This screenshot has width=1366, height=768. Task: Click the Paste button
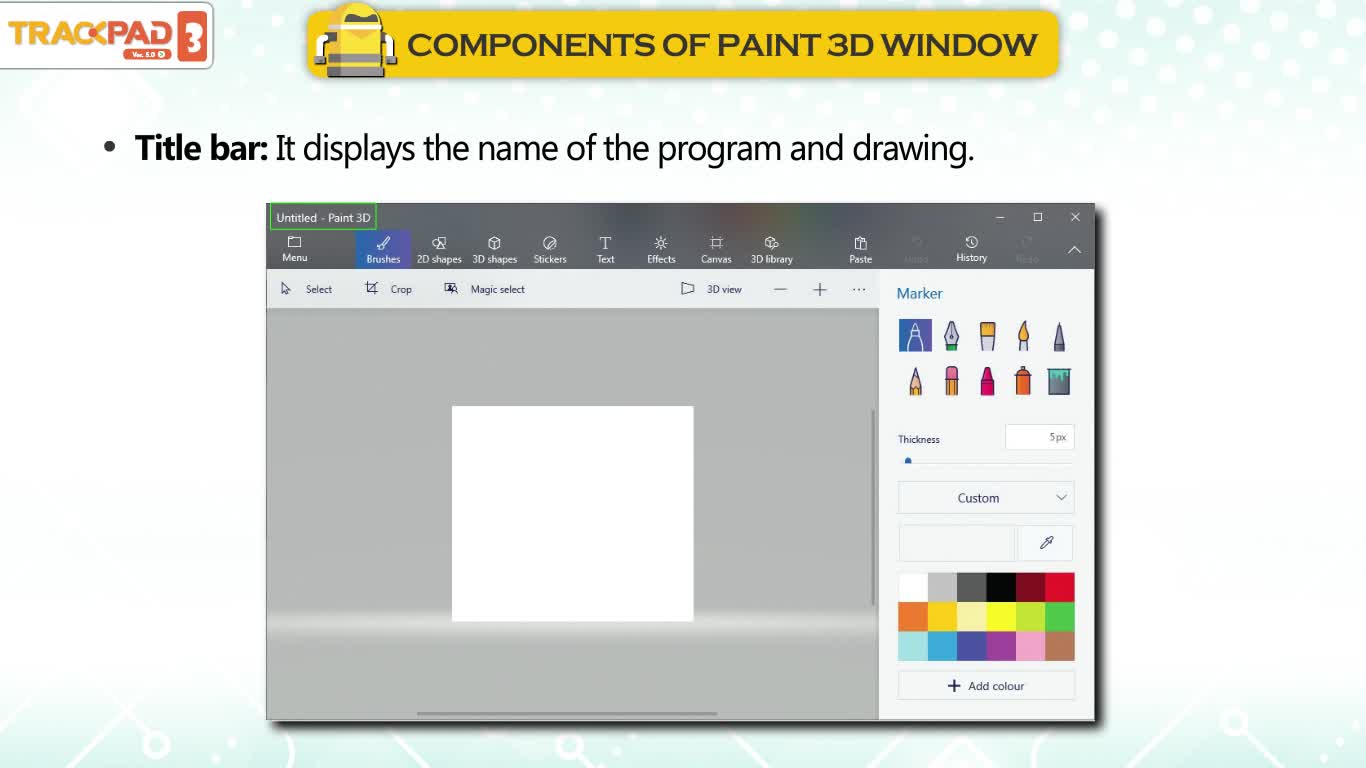tap(860, 249)
